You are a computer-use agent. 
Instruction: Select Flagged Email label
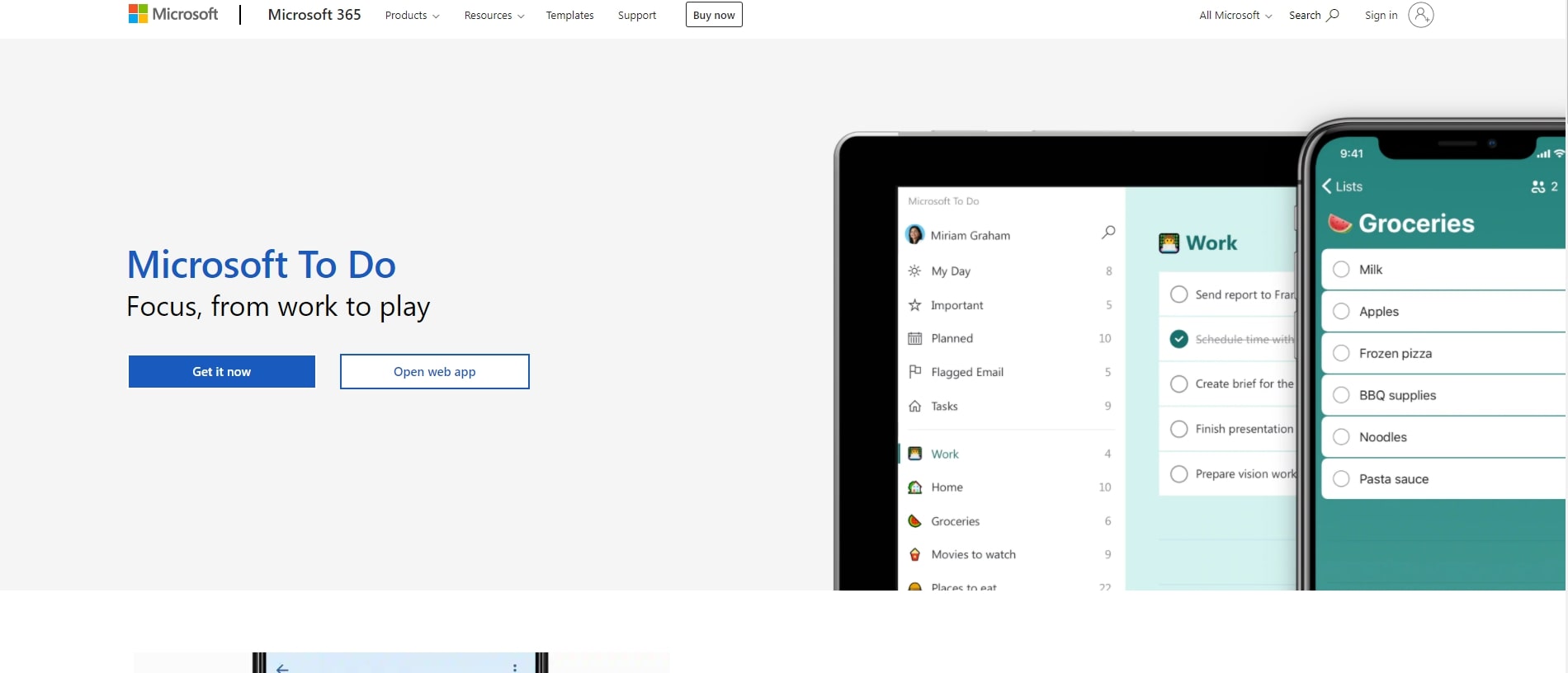point(967,372)
